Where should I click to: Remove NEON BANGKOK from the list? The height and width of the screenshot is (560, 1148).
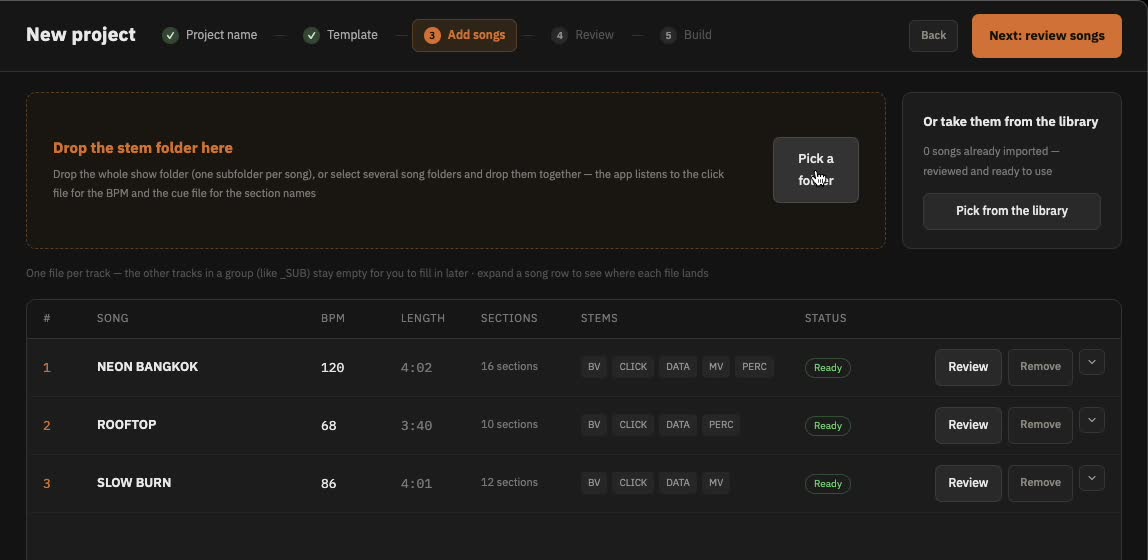pyautogui.click(x=1040, y=367)
